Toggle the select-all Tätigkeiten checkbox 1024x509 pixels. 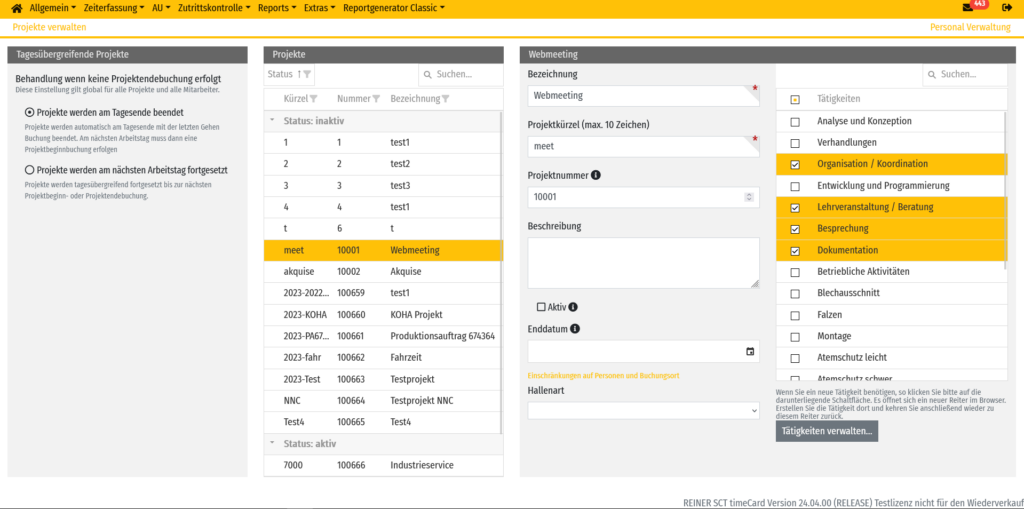click(x=795, y=100)
